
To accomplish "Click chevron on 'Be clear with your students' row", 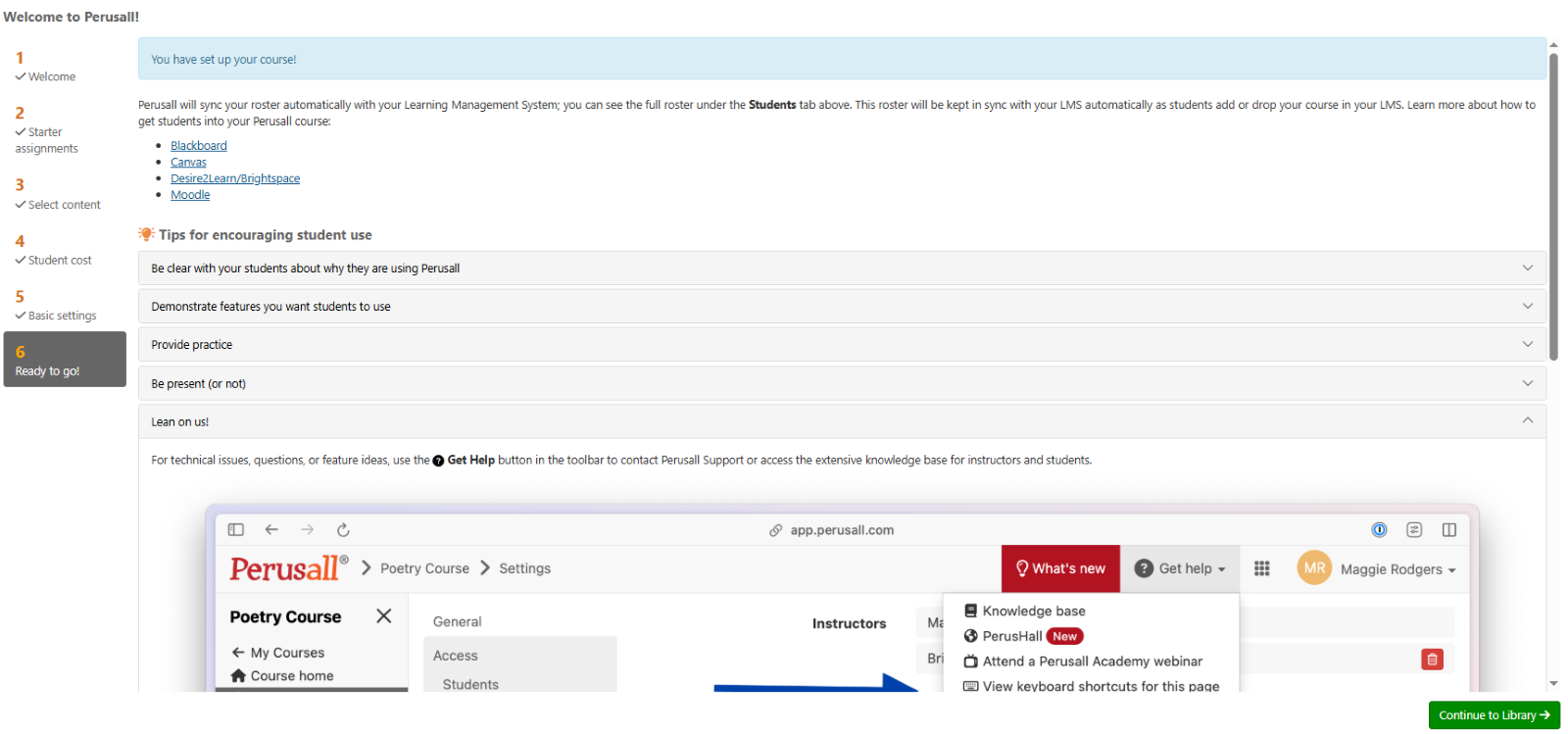I will [1527, 268].
